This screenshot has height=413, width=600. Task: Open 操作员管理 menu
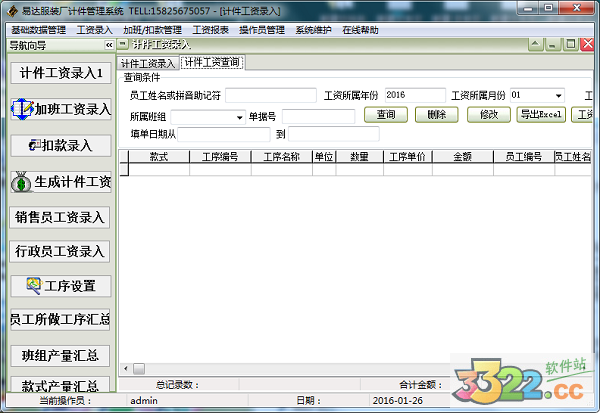pos(262,30)
